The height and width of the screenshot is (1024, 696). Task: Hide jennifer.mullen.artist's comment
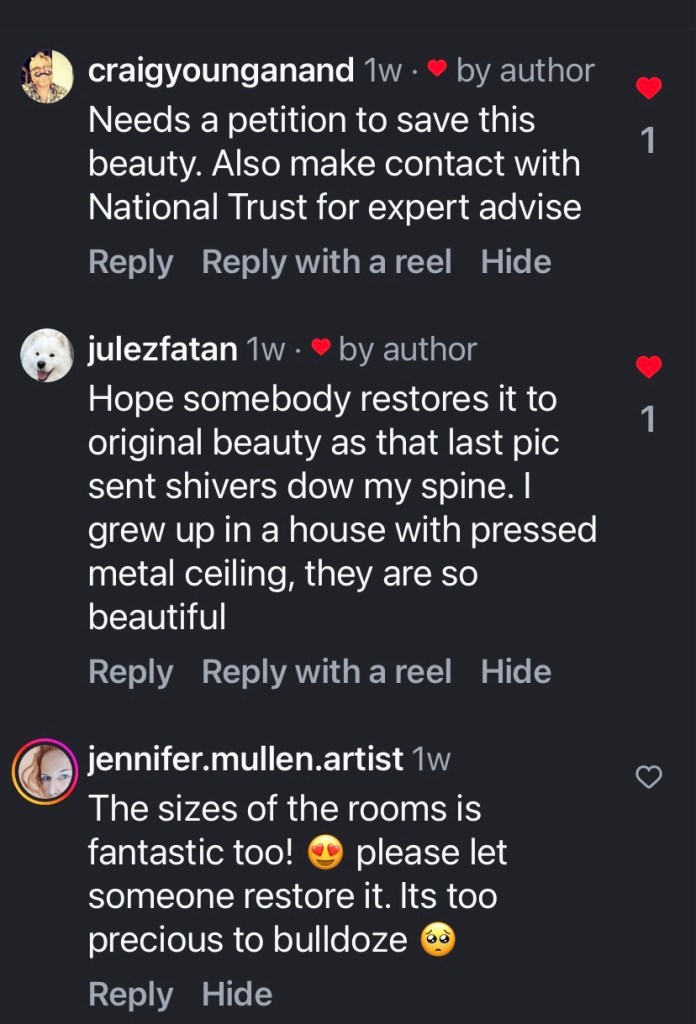(x=237, y=994)
